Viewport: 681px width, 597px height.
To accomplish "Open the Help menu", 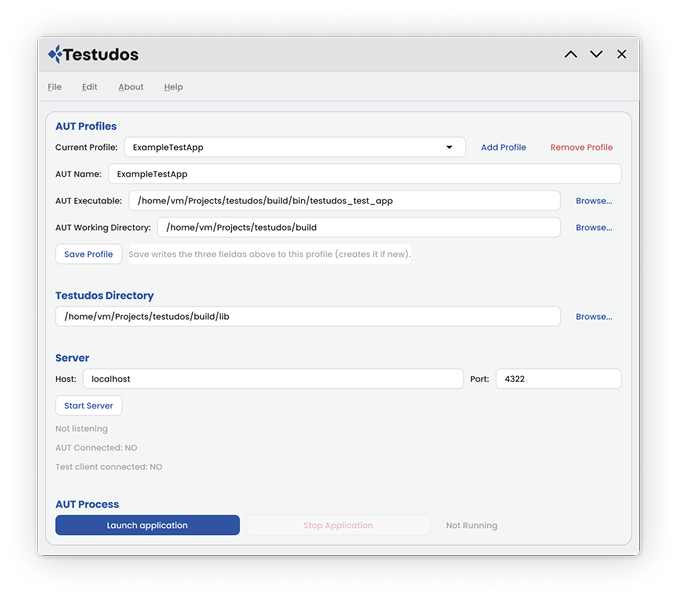I will [x=173, y=87].
